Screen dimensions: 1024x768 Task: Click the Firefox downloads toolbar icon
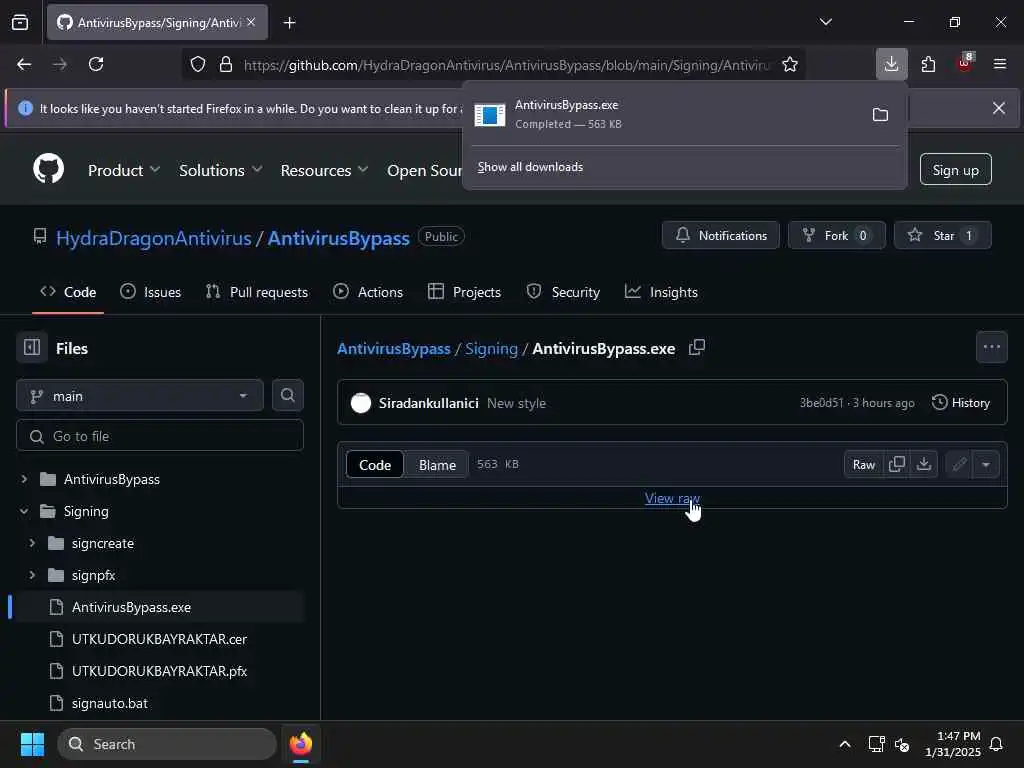(891, 64)
